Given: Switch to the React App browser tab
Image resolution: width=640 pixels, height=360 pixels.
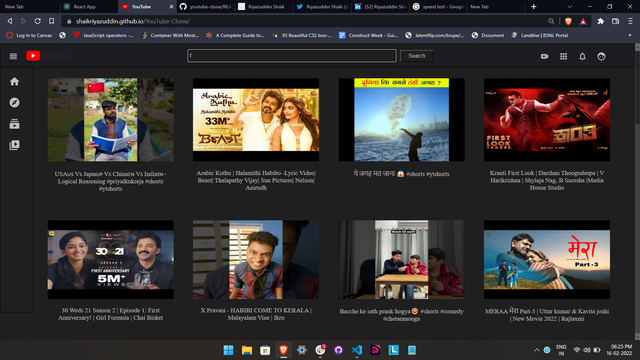Looking at the screenshot, I should pyautogui.click(x=88, y=7).
